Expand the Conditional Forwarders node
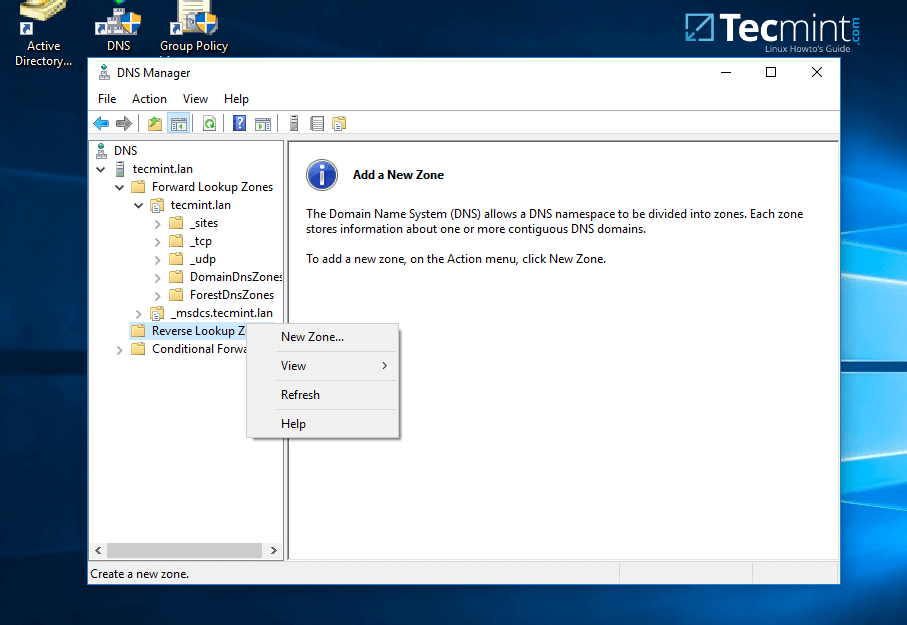 pyautogui.click(x=119, y=348)
